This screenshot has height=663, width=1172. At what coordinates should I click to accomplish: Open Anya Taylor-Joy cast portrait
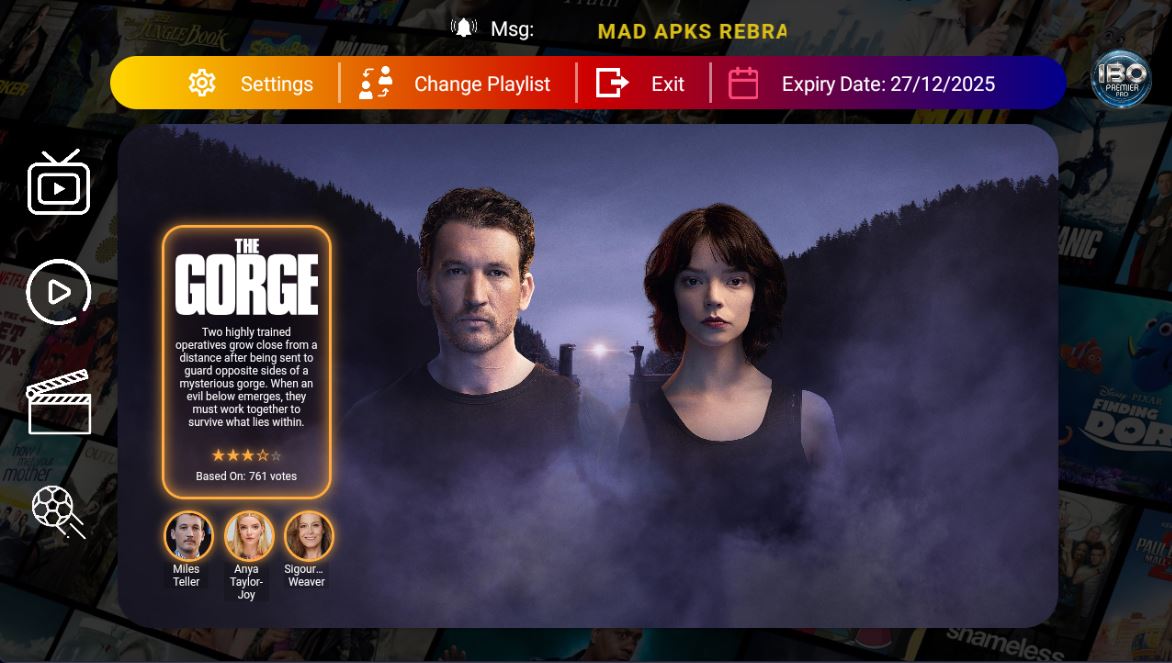[249, 536]
